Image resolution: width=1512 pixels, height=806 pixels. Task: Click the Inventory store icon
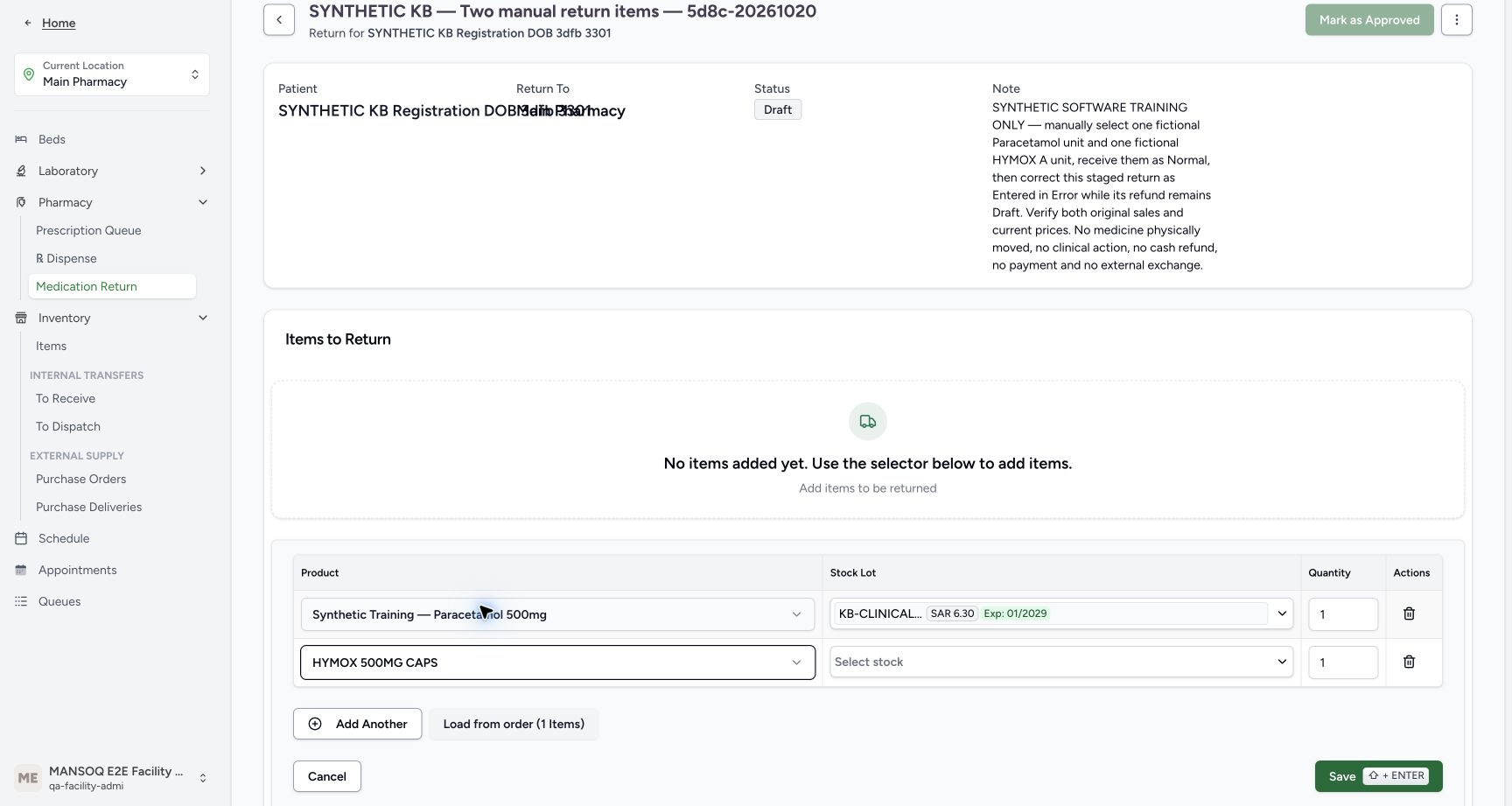pyautogui.click(x=21, y=318)
